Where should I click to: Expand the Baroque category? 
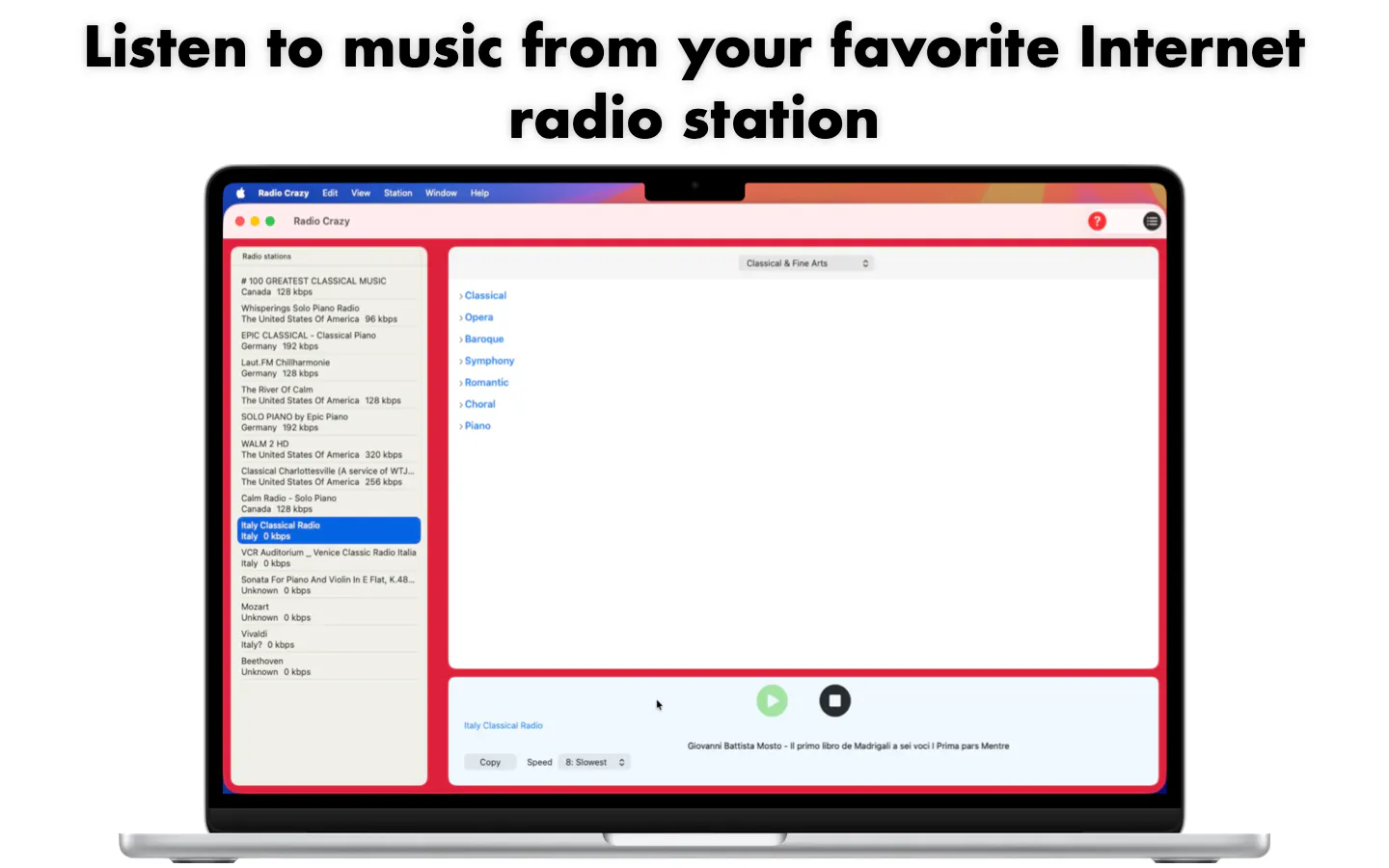pyautogui.click(x=481, y=339)
